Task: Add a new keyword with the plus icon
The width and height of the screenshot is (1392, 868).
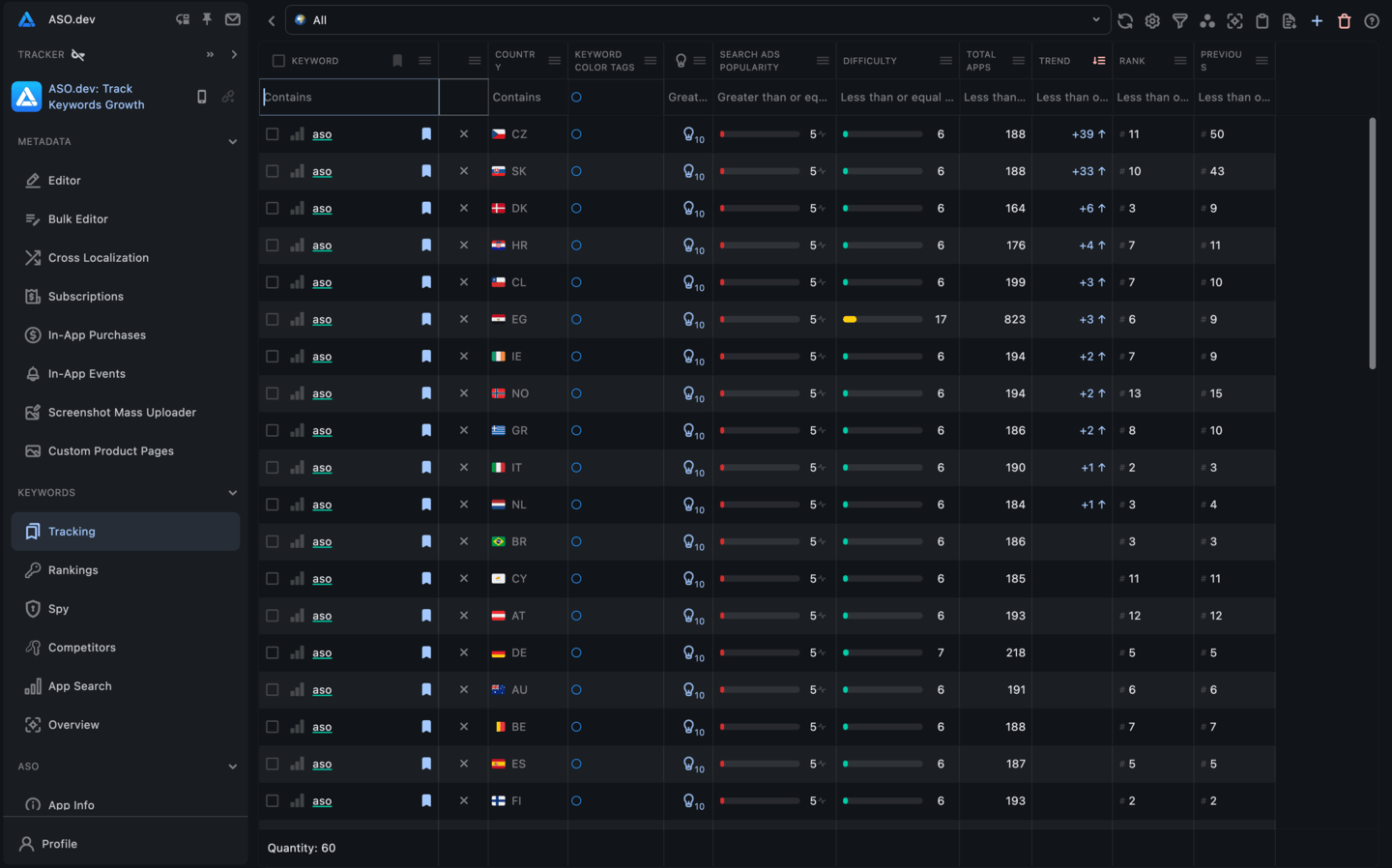Action: click(x=1317, y=19)
